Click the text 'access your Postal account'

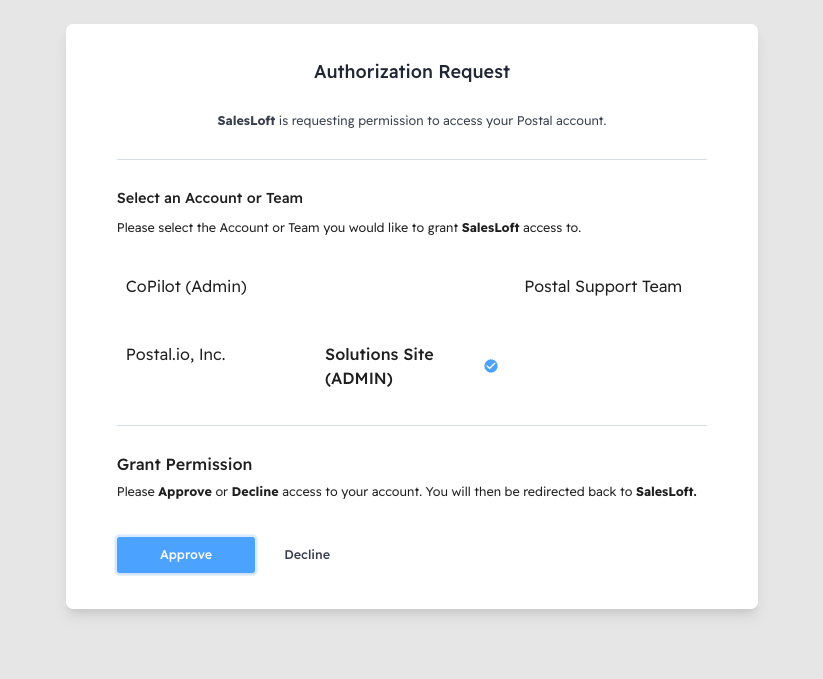tap(530, 121)
